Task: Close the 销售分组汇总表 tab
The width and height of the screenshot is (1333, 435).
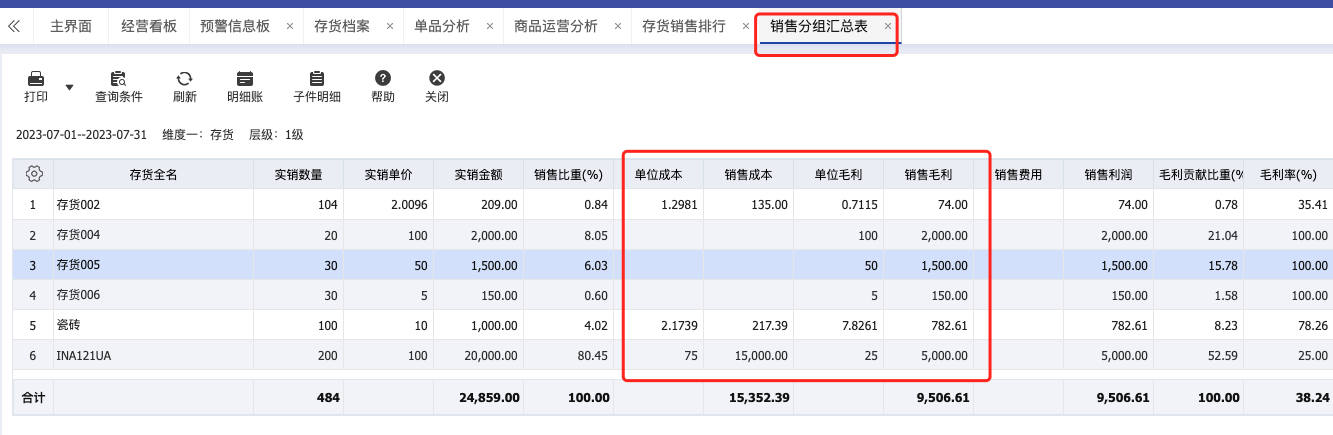Action: click(x=888, y=27)
